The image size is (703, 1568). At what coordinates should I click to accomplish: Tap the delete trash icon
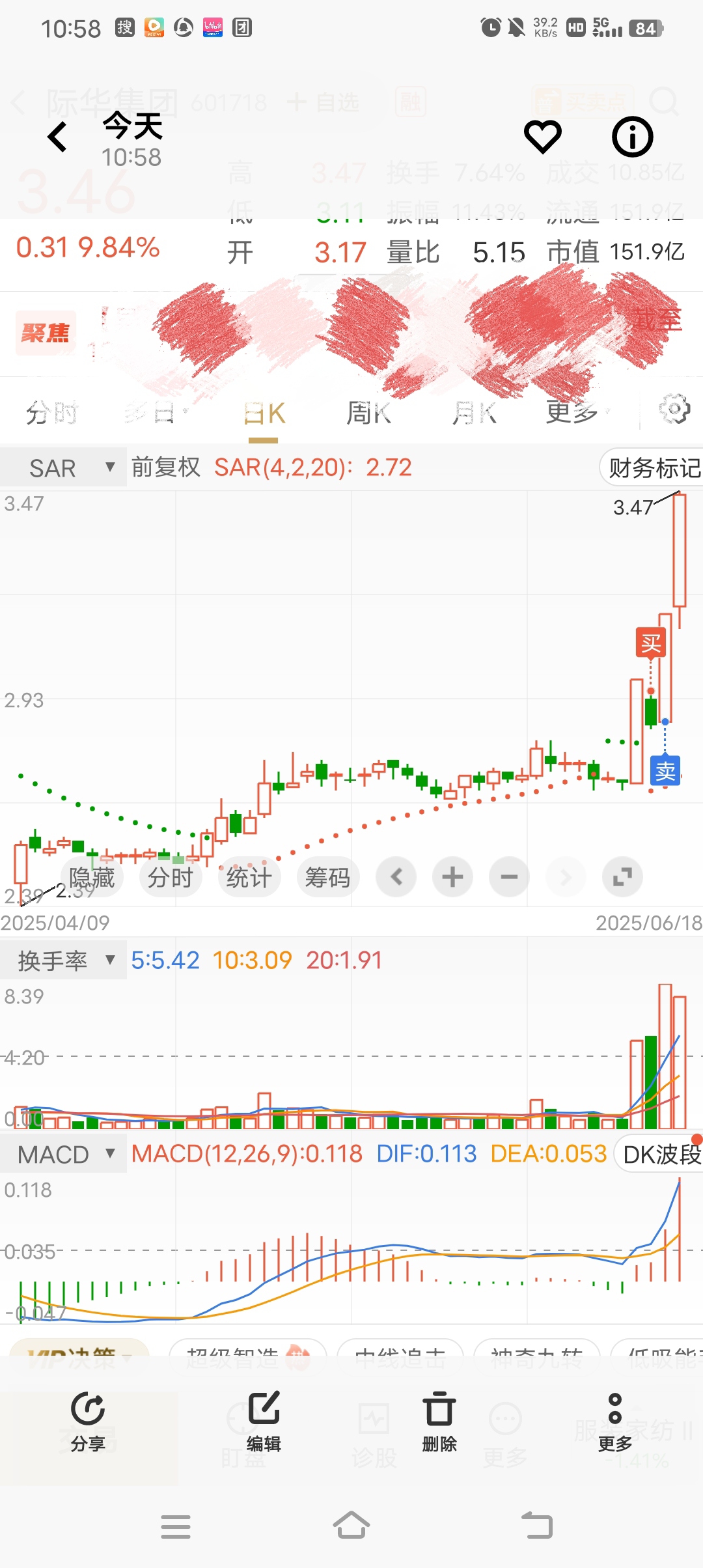tap(439, 1421)
